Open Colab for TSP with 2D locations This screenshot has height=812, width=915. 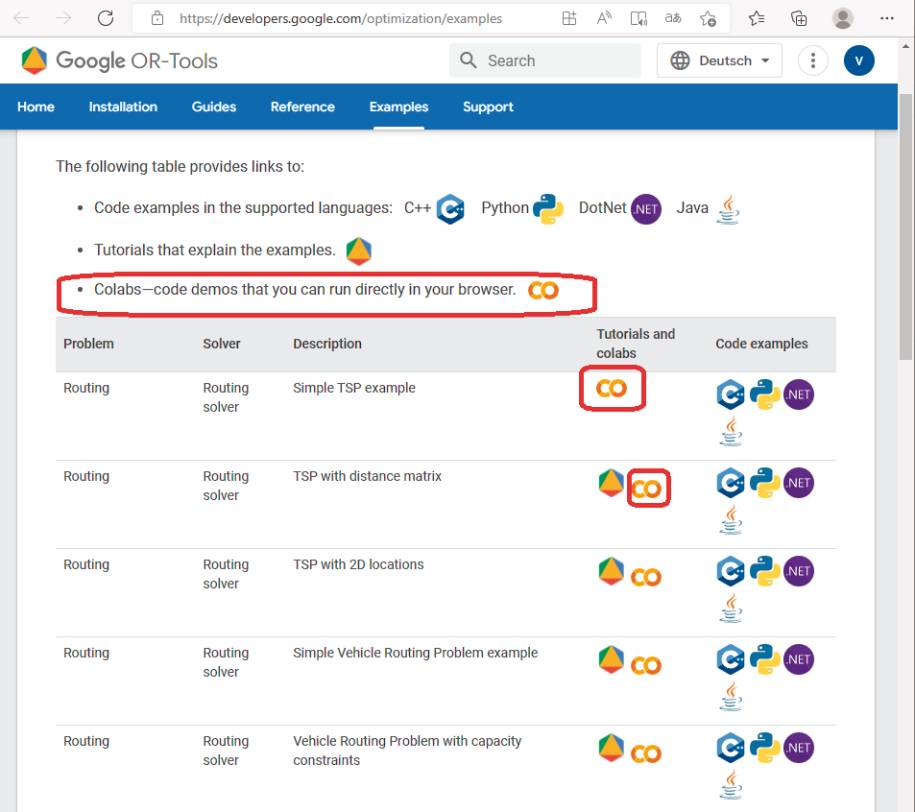[647, 577]
